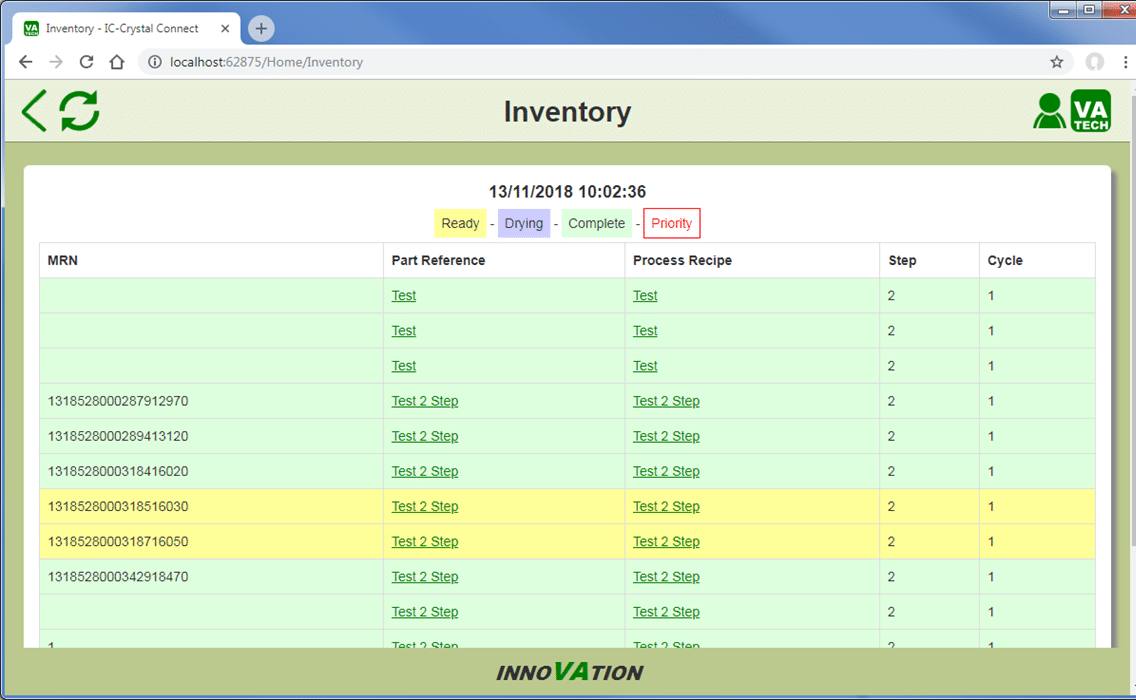Click the MRN column header
Screen dimensions: 1136x700
63,261
